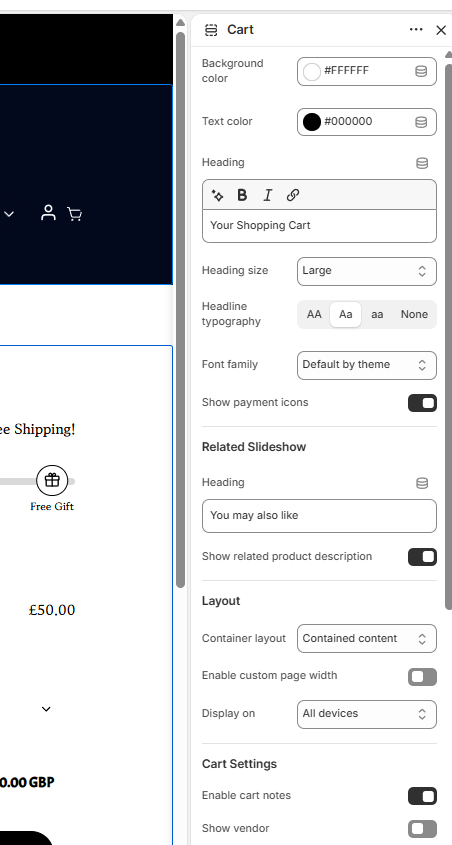Open the Heading size dropdown

click(367, 271)
